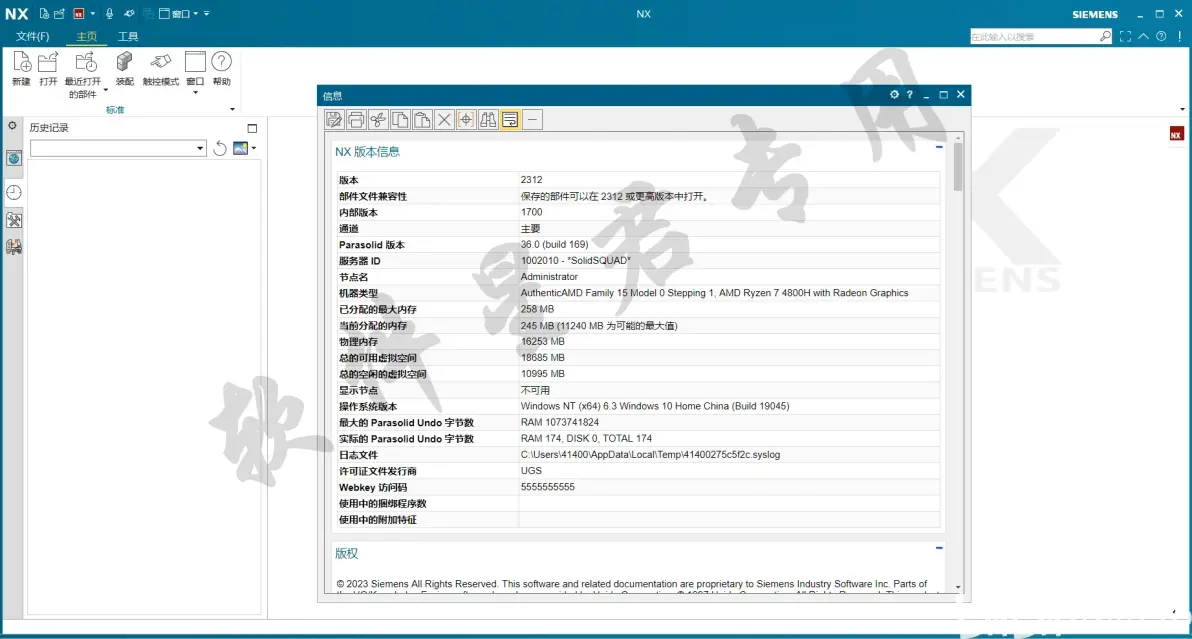Click Cut scissors icon in 信息 window
The image size is (1192, 639).
[378, 119]
